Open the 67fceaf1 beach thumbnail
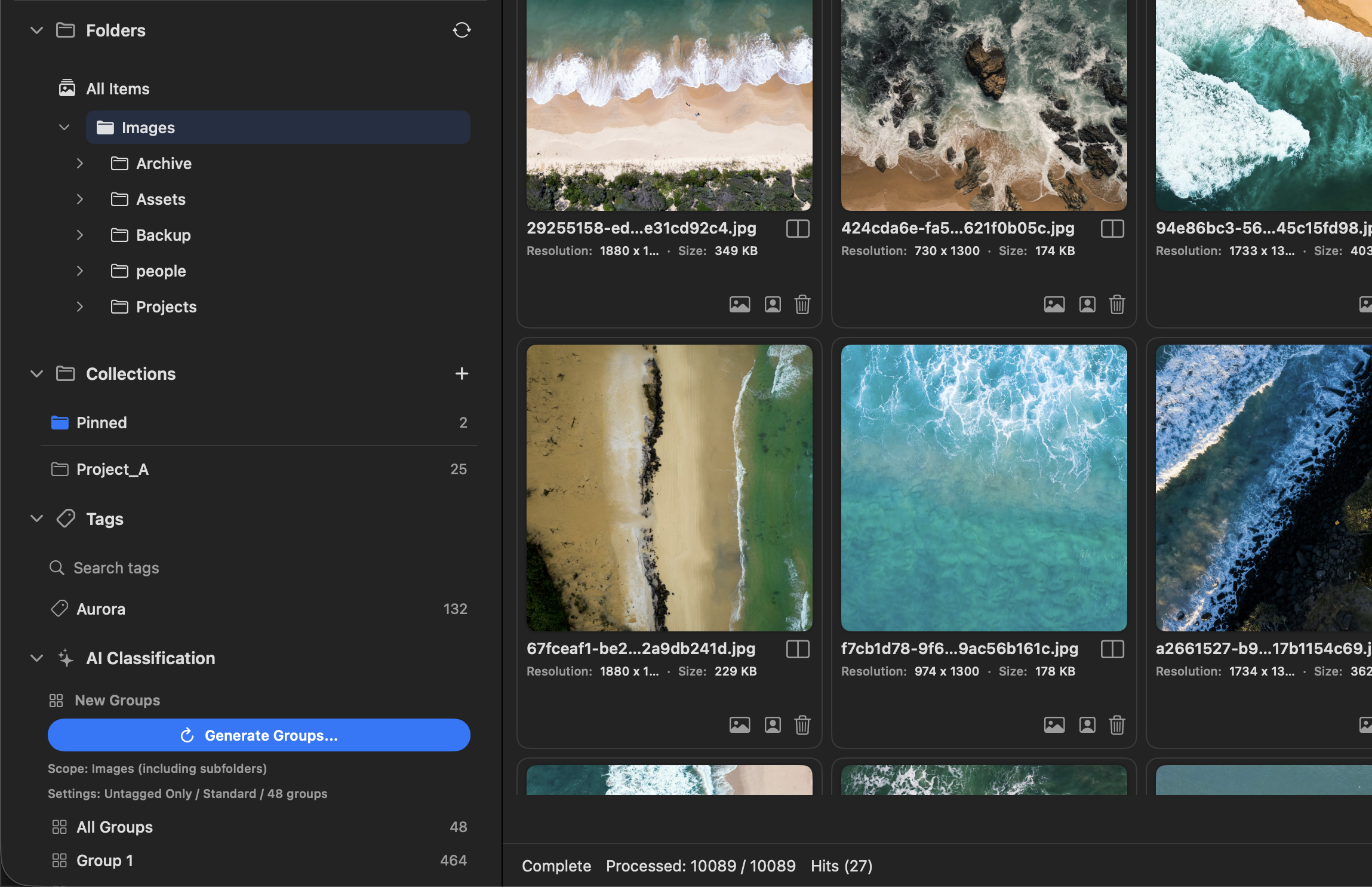Image resolution: width=1372 pixels, height=887 pixels. tap(669, 487)
